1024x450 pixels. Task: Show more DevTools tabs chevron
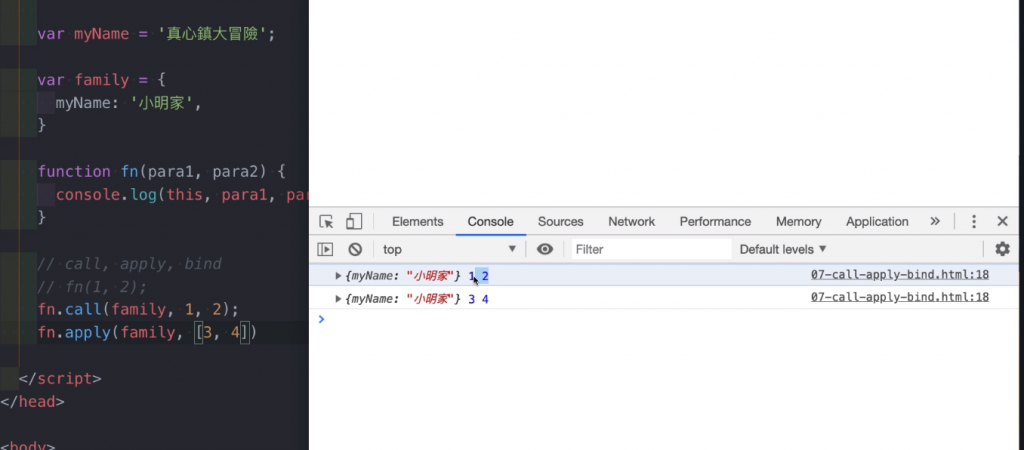(935, 221)
